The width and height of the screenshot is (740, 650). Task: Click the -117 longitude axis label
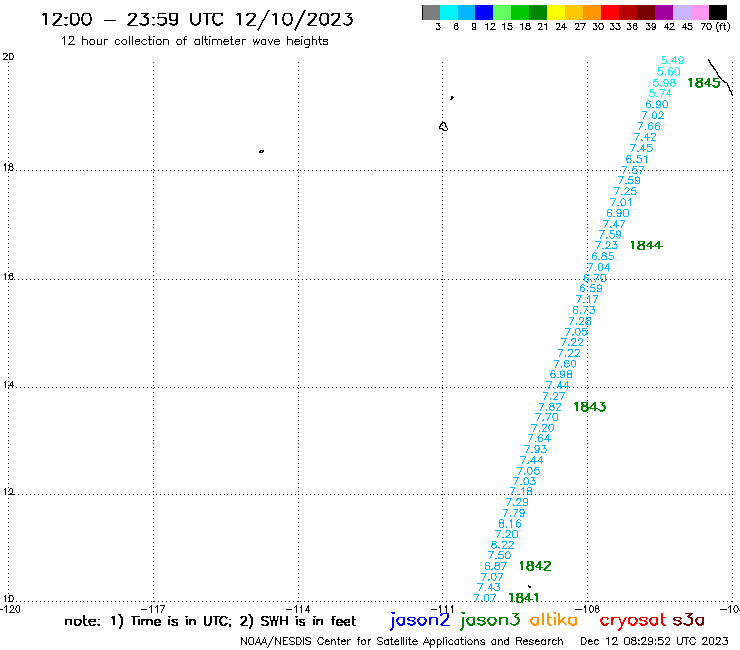[153, 609]
